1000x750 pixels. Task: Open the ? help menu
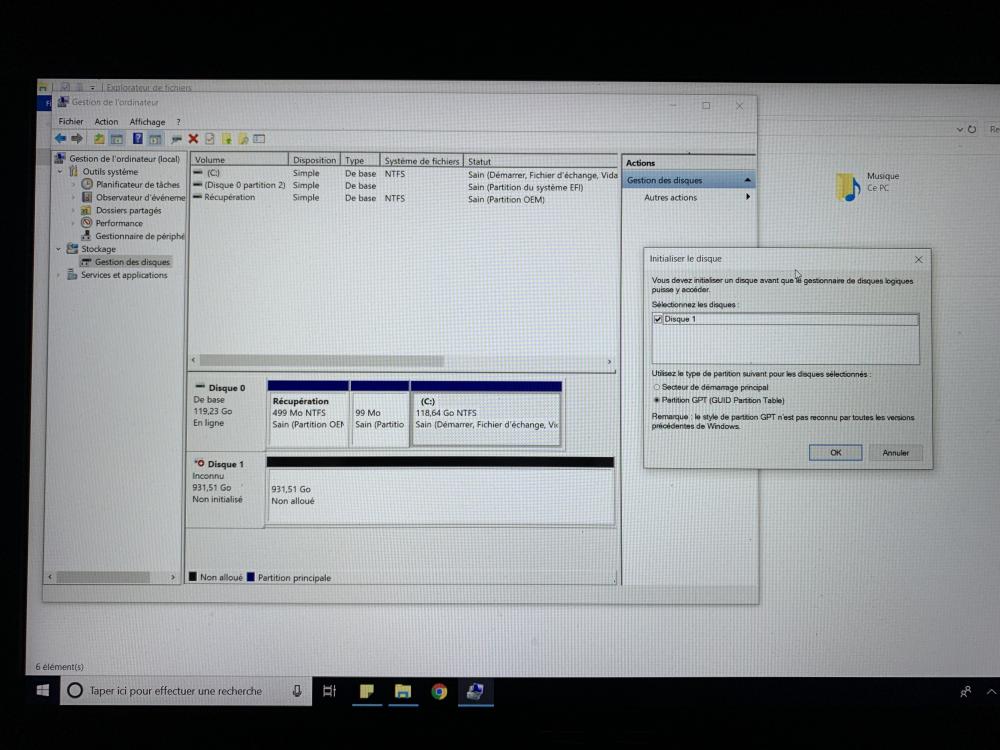[179, 121]
